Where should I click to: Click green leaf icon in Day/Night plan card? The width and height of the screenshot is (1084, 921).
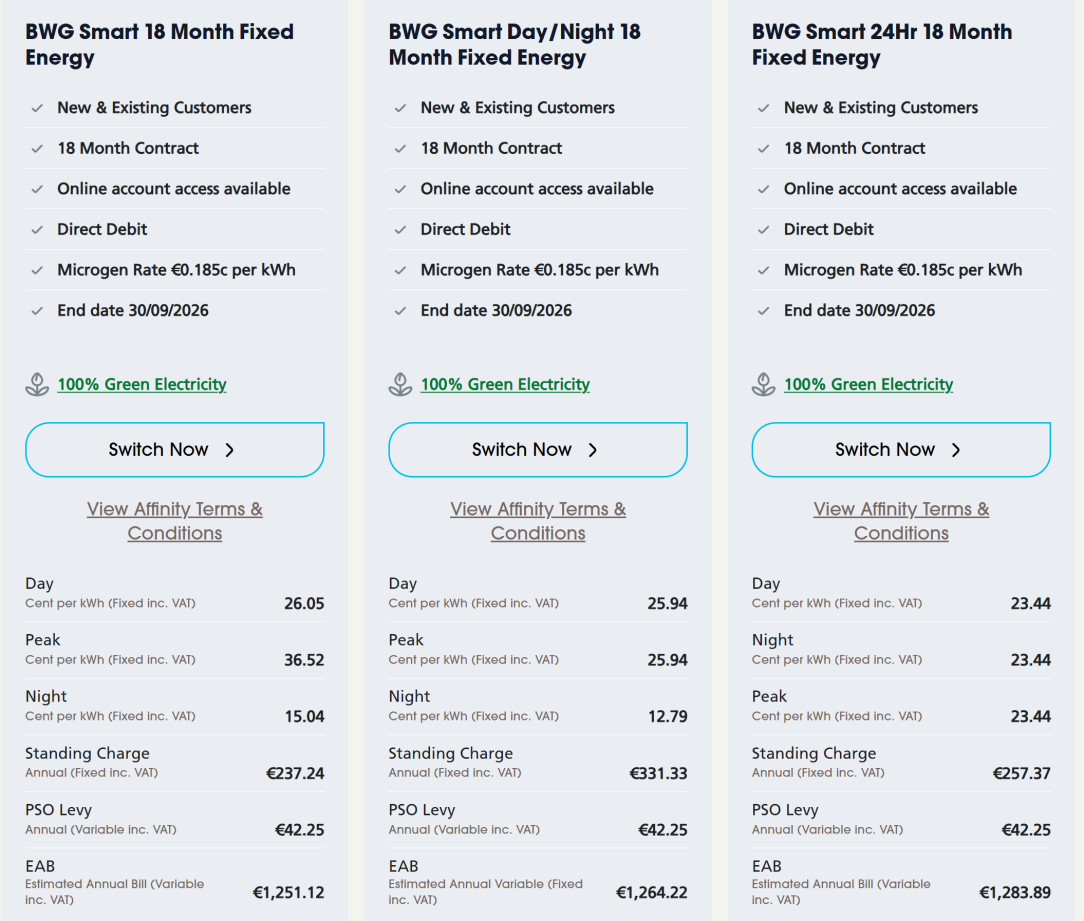400,384
